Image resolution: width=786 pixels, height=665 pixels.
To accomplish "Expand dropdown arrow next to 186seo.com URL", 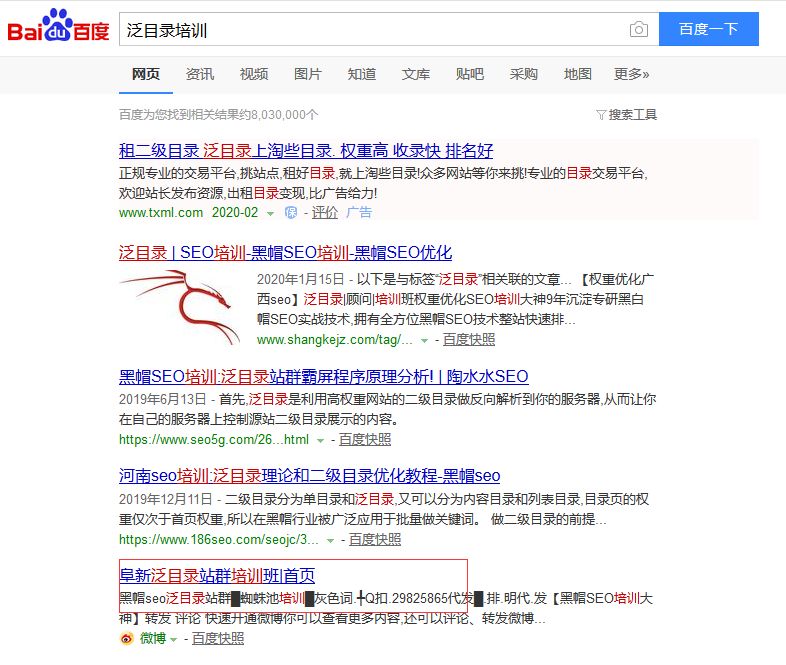I will point(330,541).
